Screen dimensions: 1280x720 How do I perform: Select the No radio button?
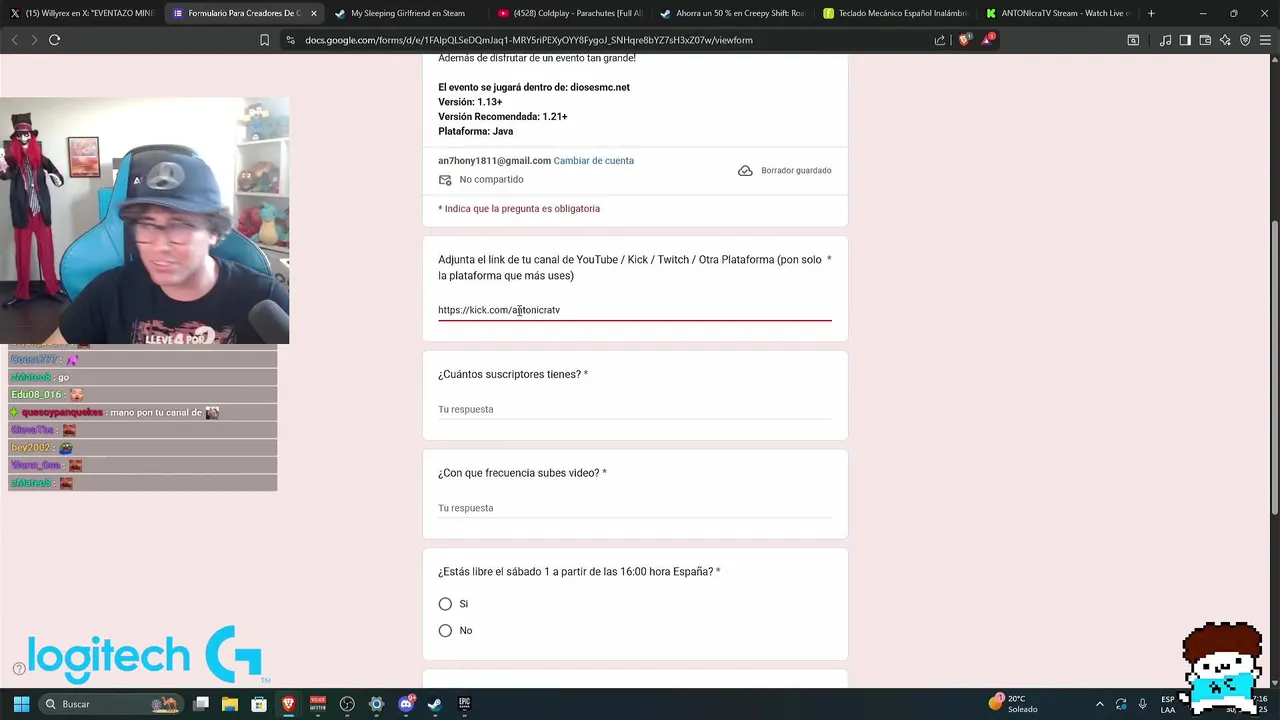point(445,631)
